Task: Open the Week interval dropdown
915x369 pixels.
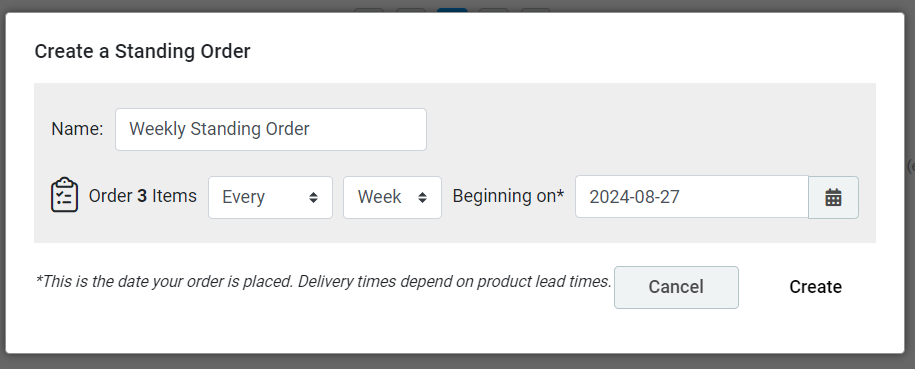Action: 392,197
